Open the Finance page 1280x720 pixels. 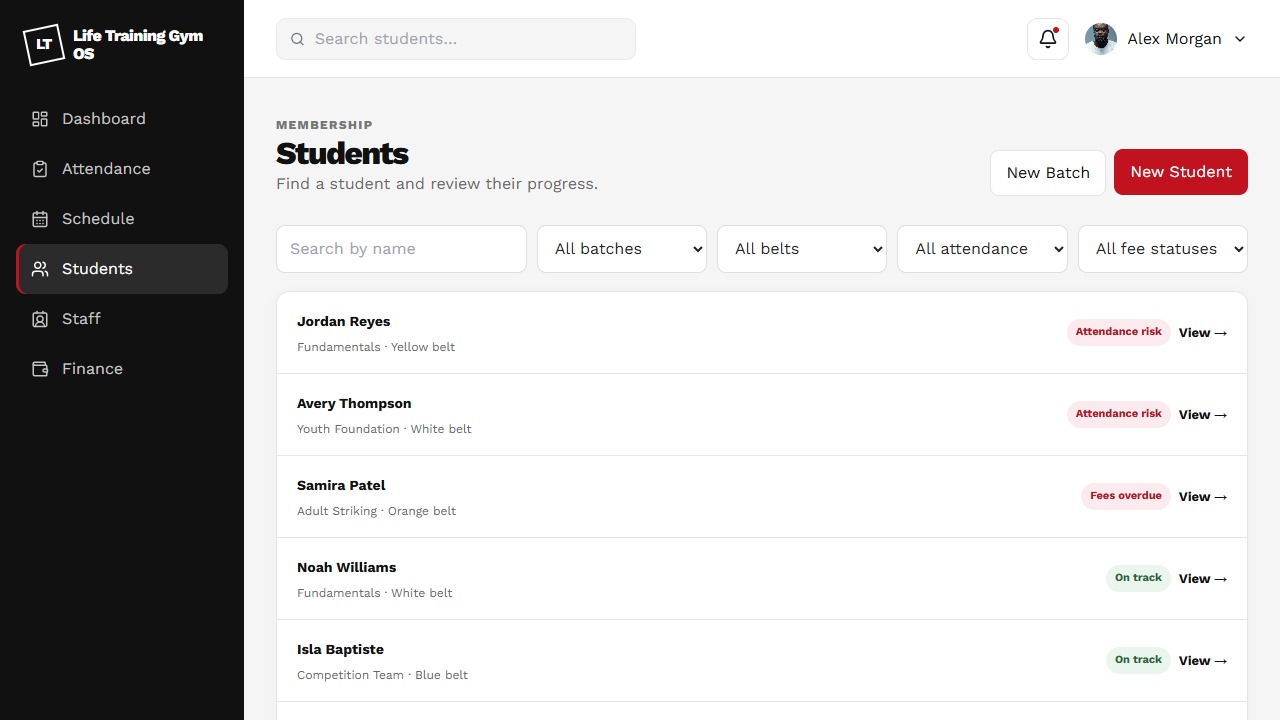point(122,369)
